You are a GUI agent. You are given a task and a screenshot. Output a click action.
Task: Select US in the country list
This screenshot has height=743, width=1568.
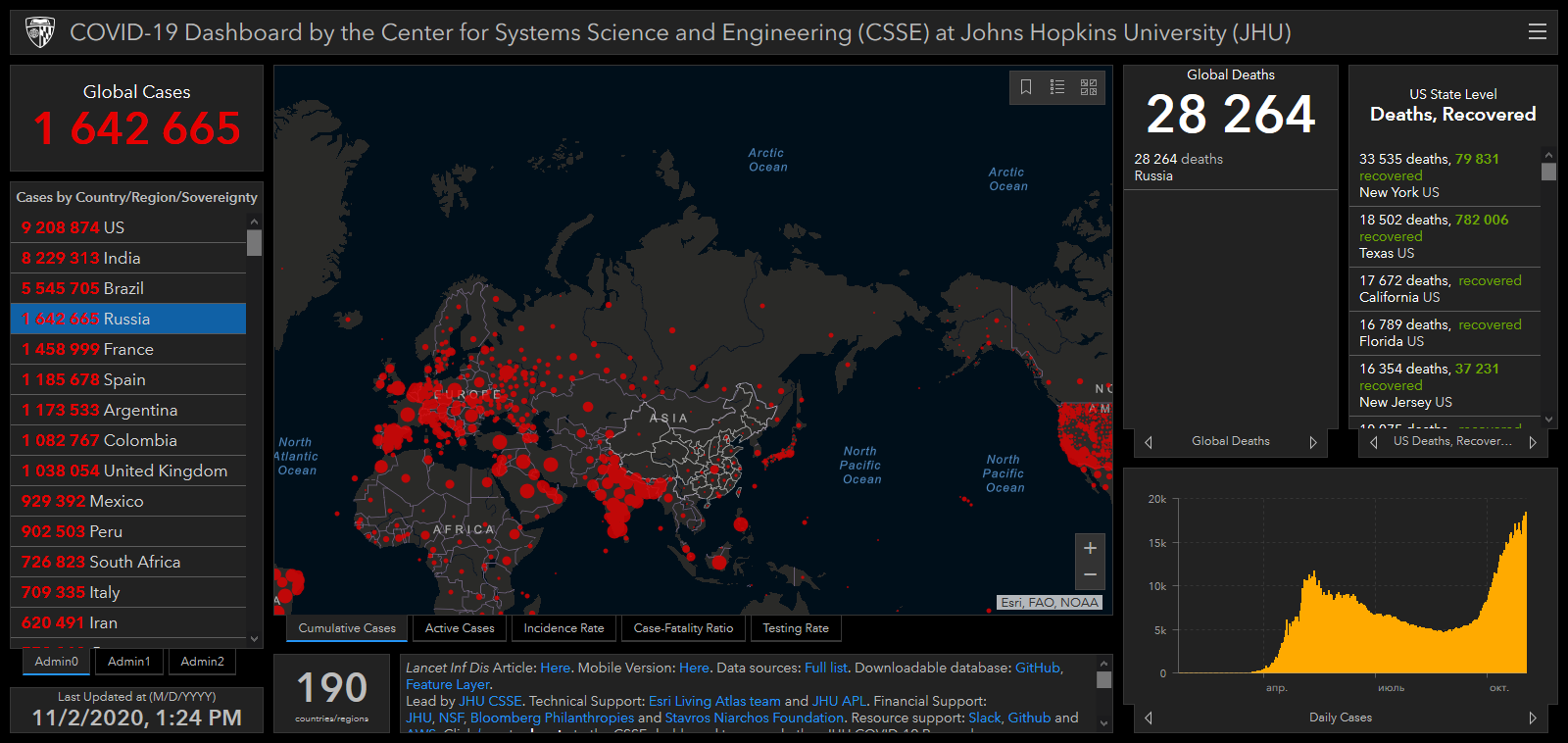128,227
